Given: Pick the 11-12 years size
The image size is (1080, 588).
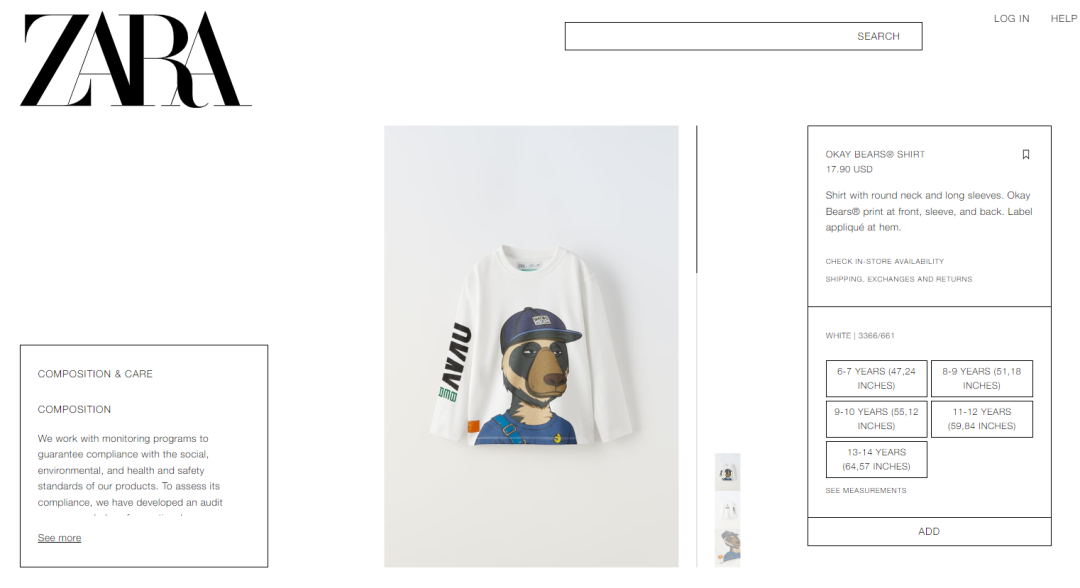Looking at the screenshot, I should [x=982, y=419].
